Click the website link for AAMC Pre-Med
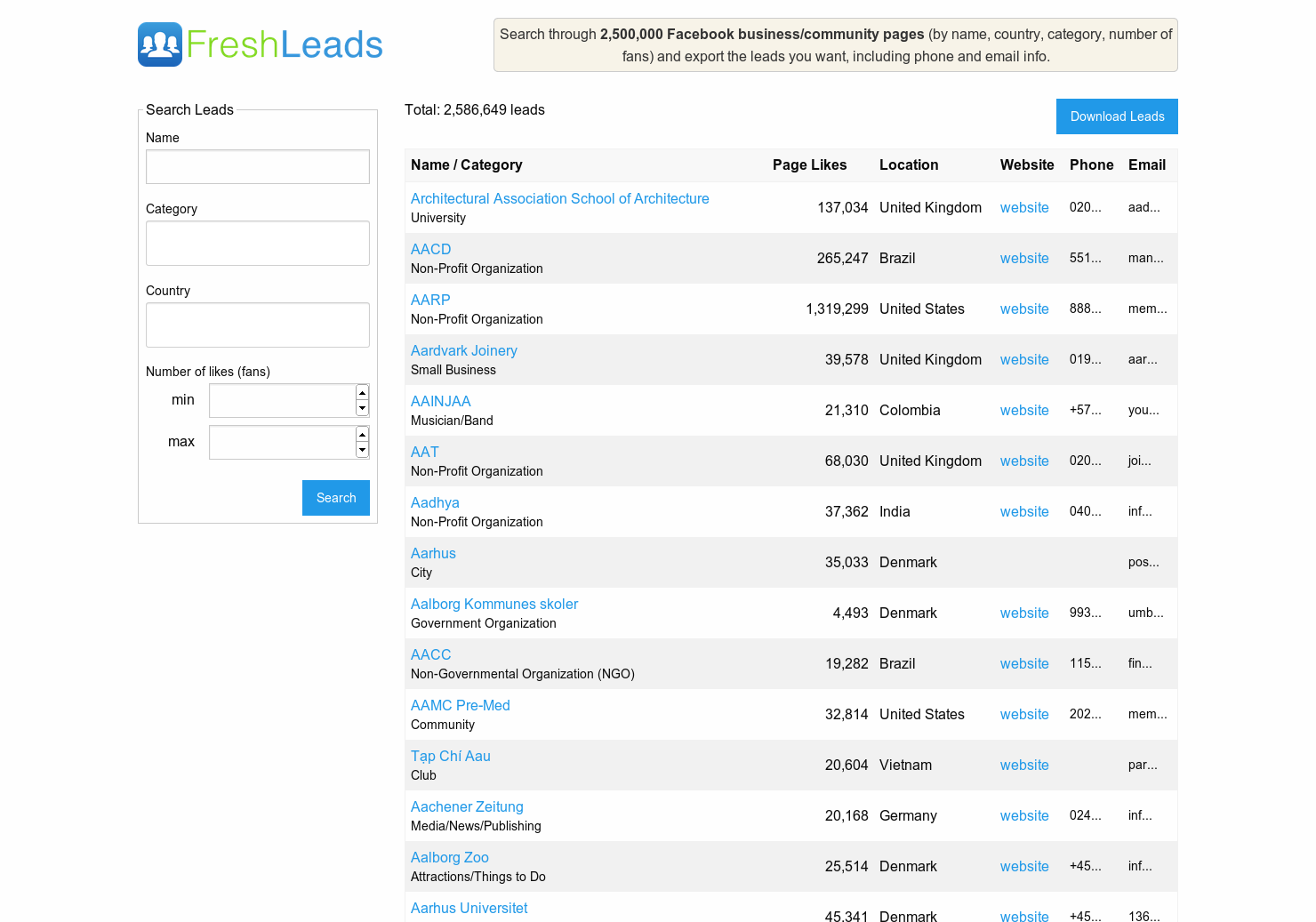1316x922 pixels. pyautogui.click(x=1024, y=714)
